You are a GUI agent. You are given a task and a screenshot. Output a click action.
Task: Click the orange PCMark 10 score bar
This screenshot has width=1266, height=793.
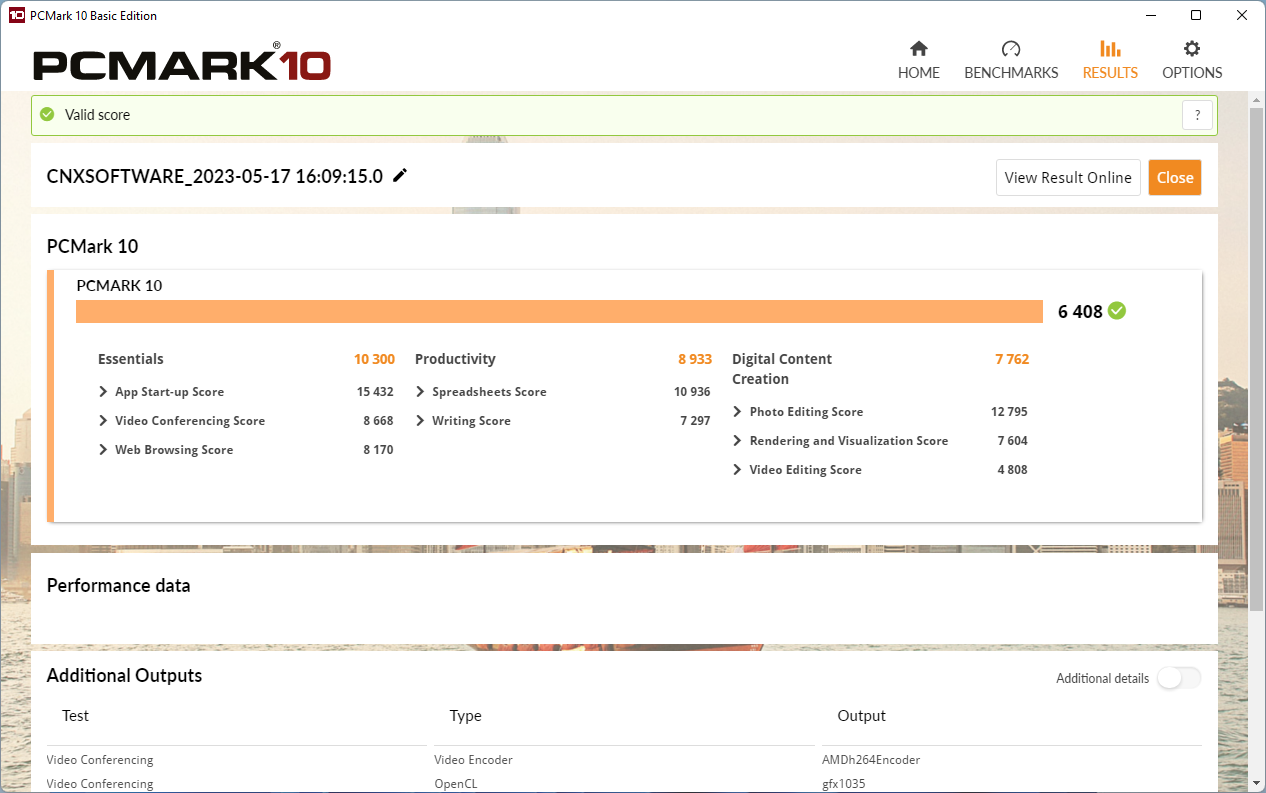559,311
